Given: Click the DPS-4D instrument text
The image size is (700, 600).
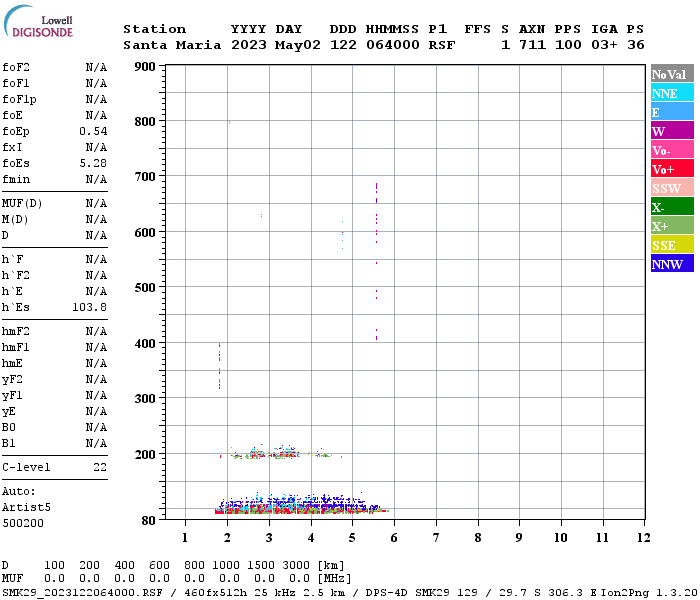Looking at the screenshot, I should (387, 592).
